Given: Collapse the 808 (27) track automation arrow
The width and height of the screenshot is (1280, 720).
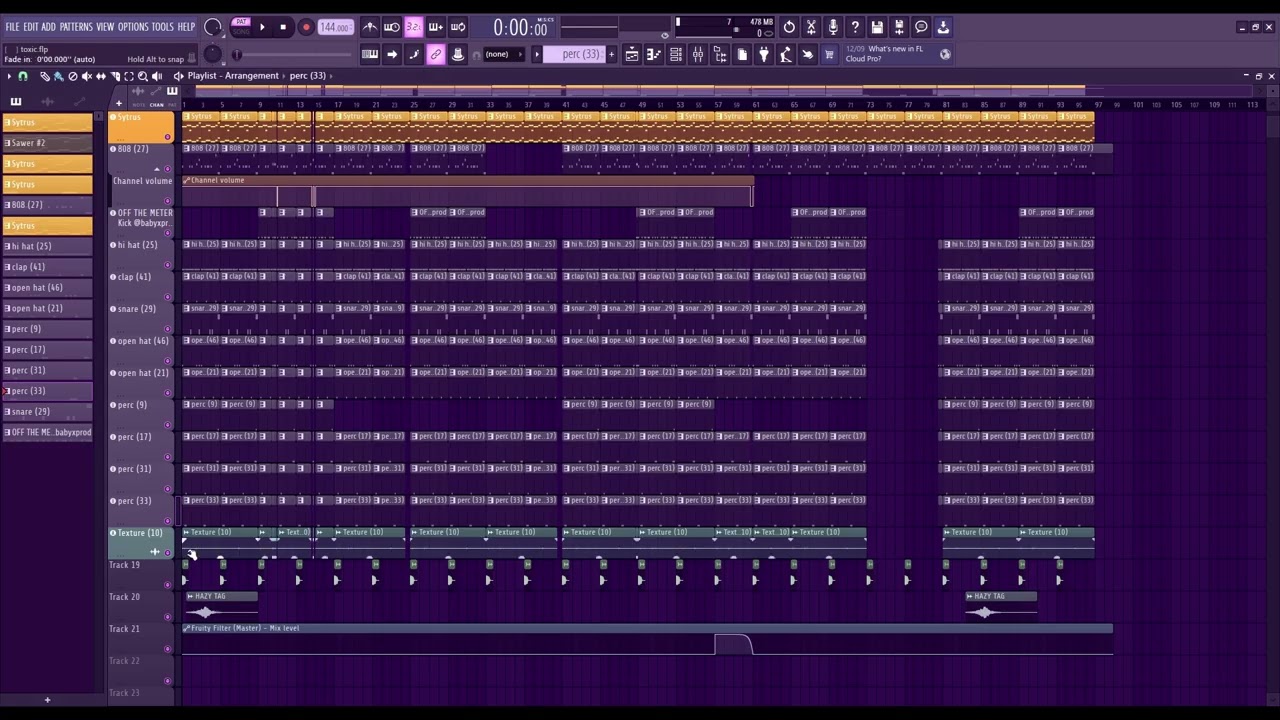Looking at the screenshot, I should 156,169.
